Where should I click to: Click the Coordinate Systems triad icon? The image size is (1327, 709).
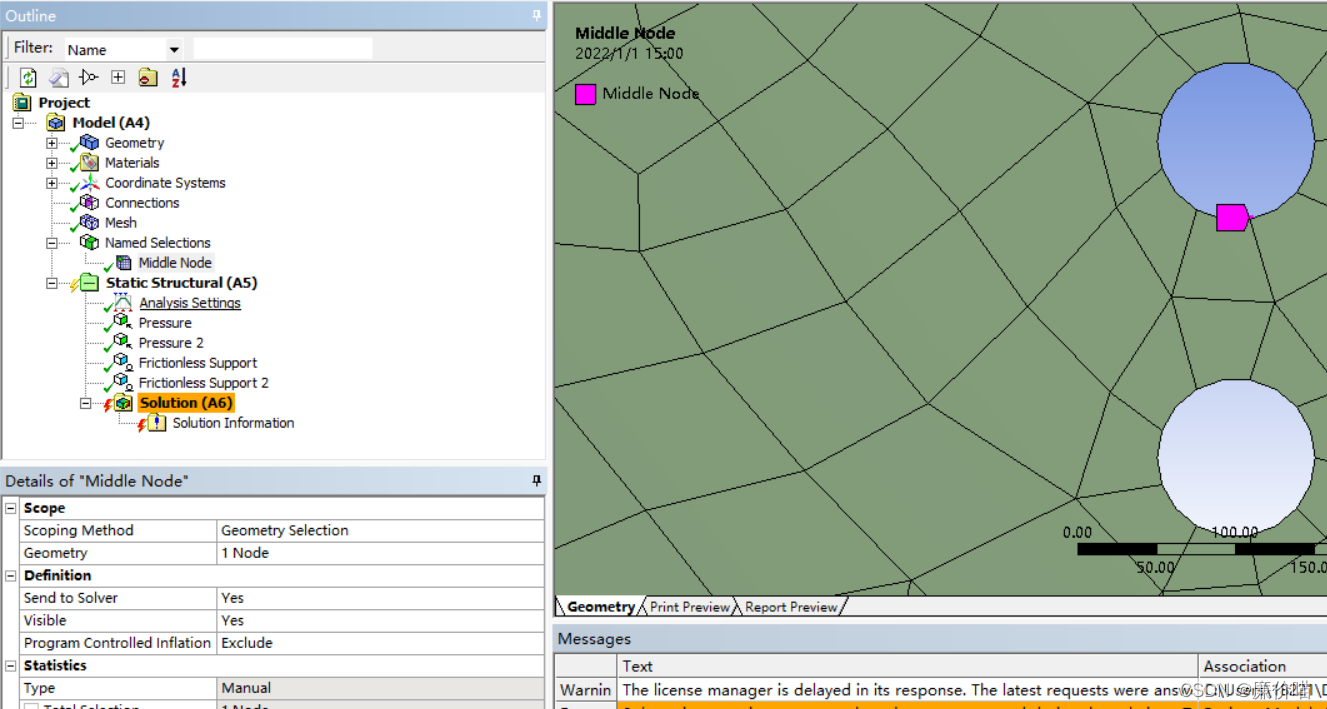click(x=90, y=183)
